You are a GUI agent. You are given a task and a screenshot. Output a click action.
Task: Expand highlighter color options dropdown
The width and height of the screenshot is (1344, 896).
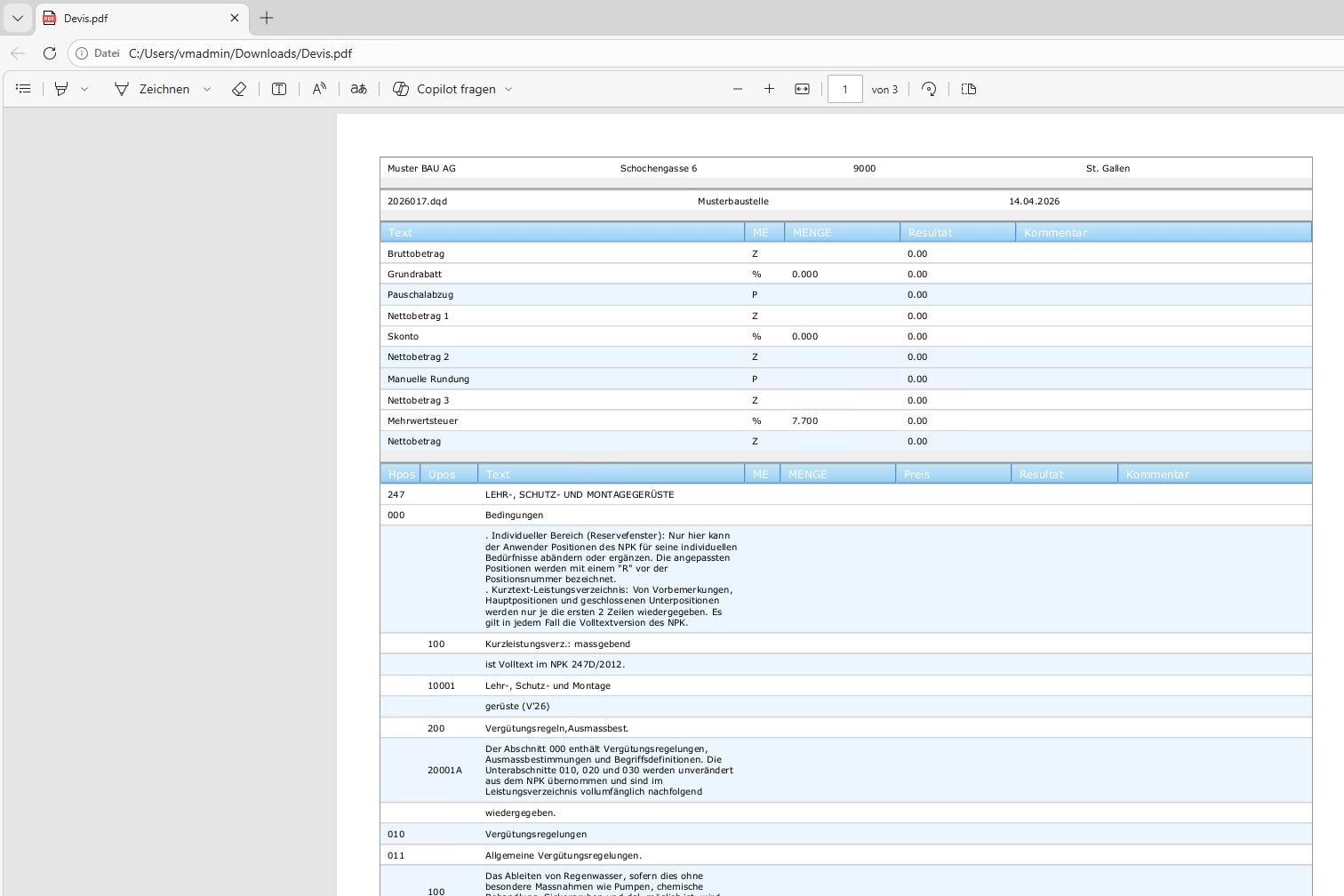84,89
